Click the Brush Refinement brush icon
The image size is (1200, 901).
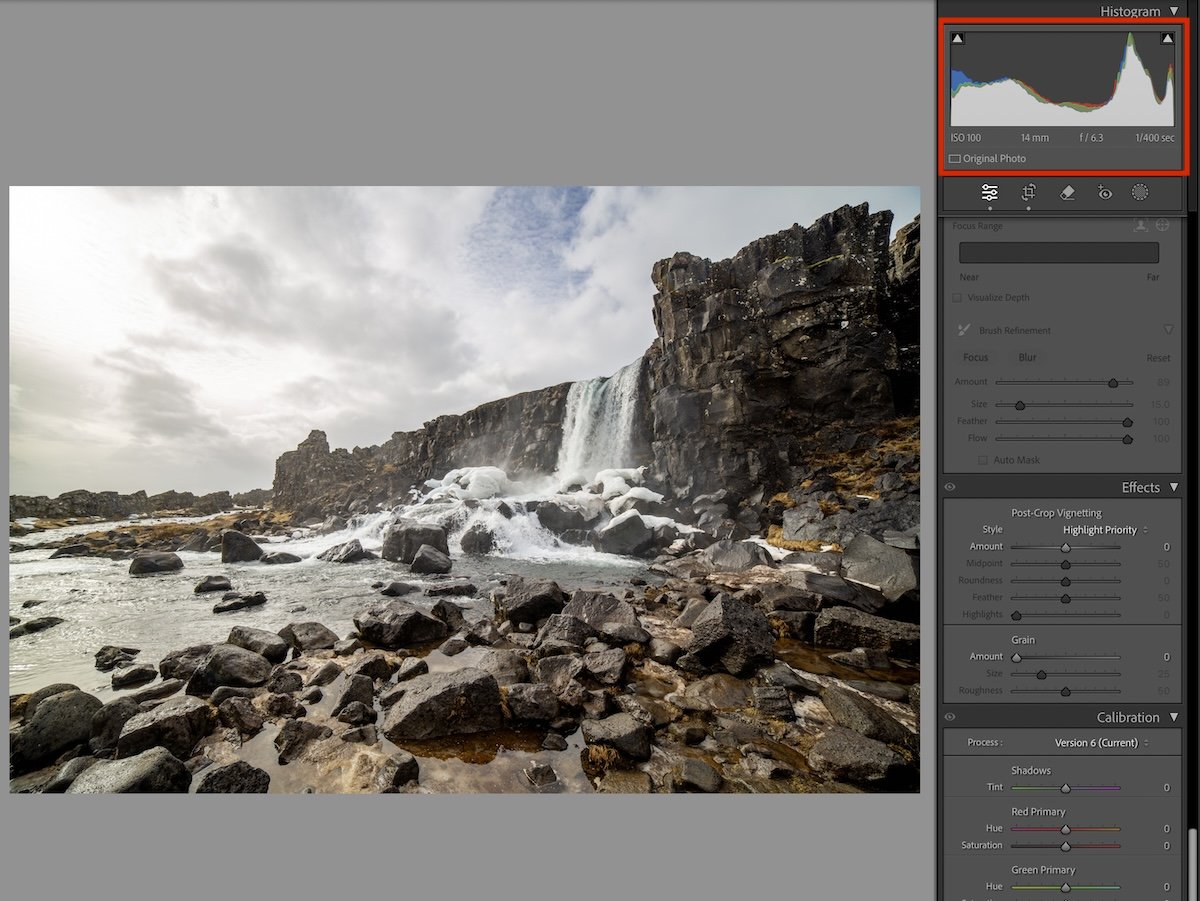[962, 329]
